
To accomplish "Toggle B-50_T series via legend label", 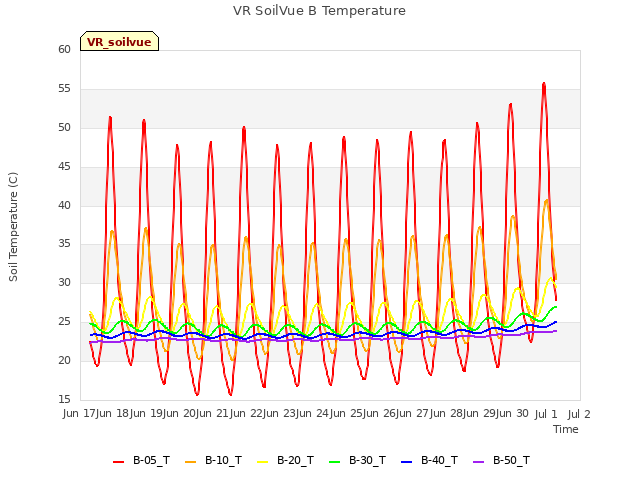I will [511, 460].
